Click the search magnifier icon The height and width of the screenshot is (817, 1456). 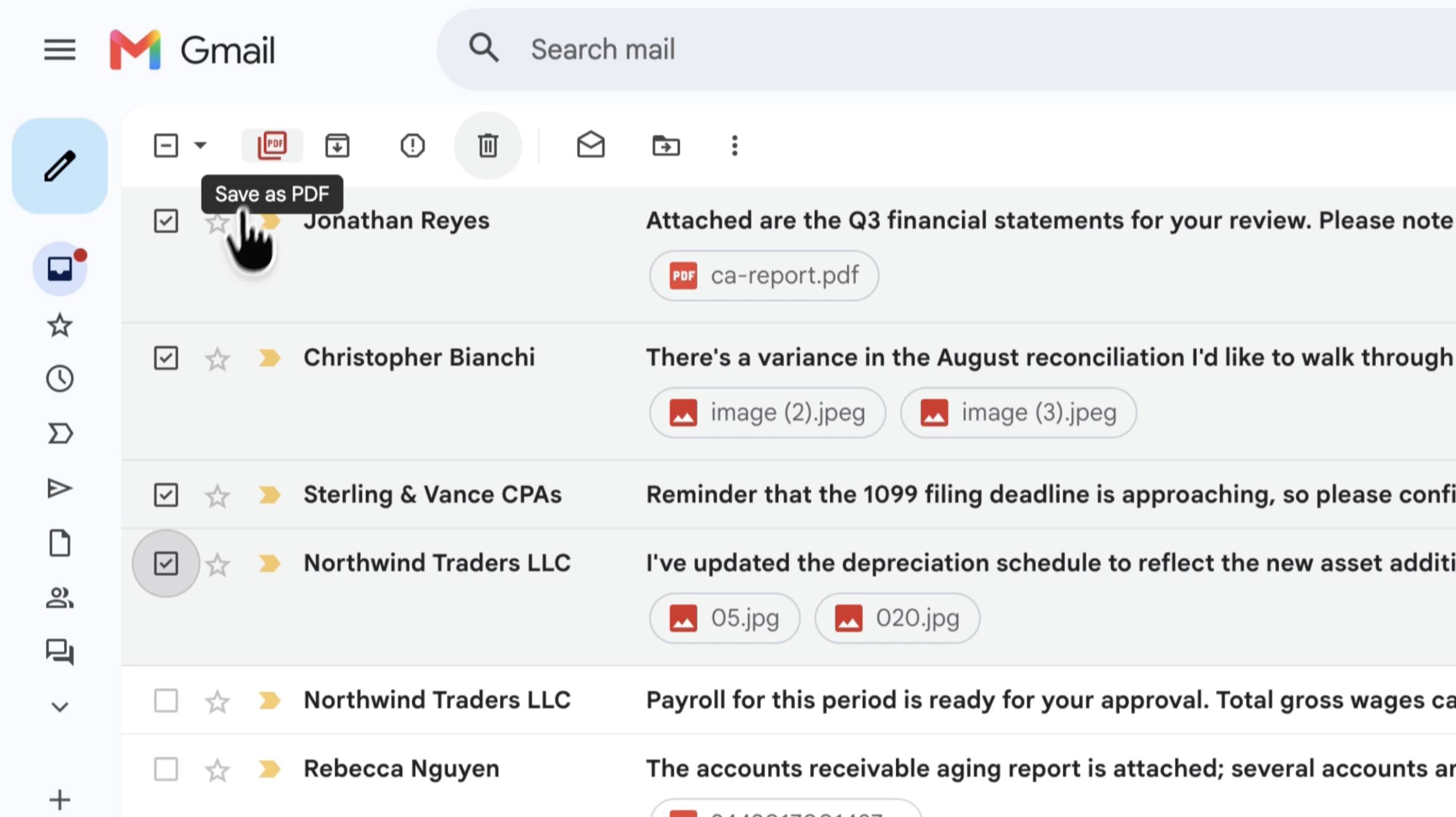[484, 49]
